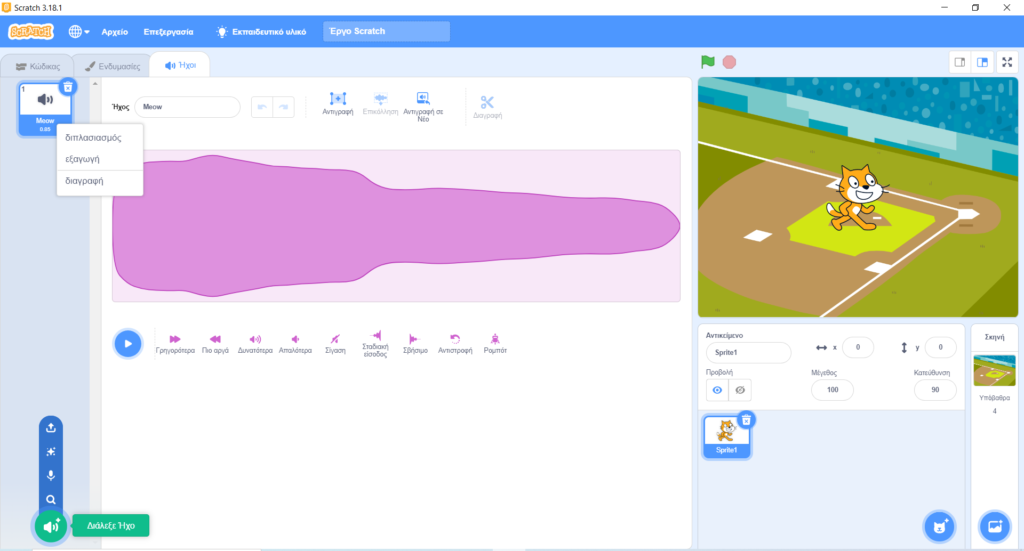The width and height of the screenshot is (1024, 551).
Task: Record a new sound with microphone
Action: 51,475
